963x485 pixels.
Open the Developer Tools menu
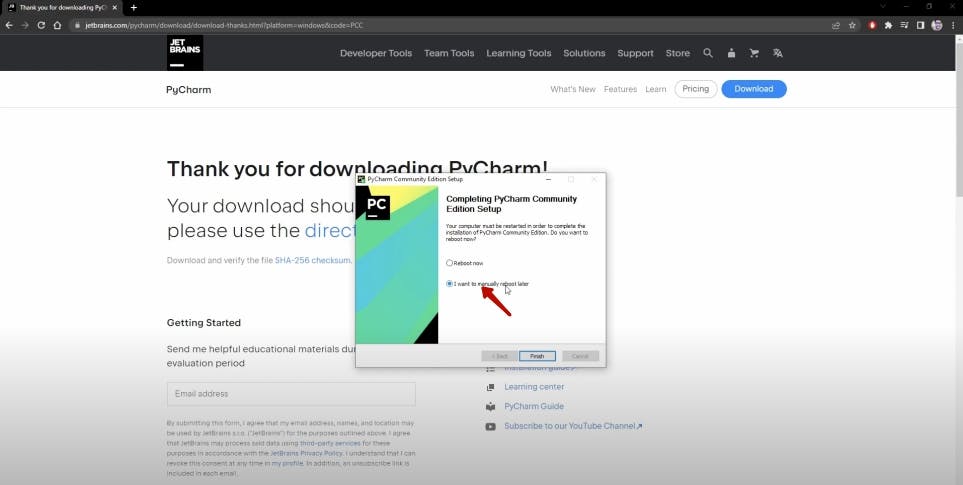376,53
